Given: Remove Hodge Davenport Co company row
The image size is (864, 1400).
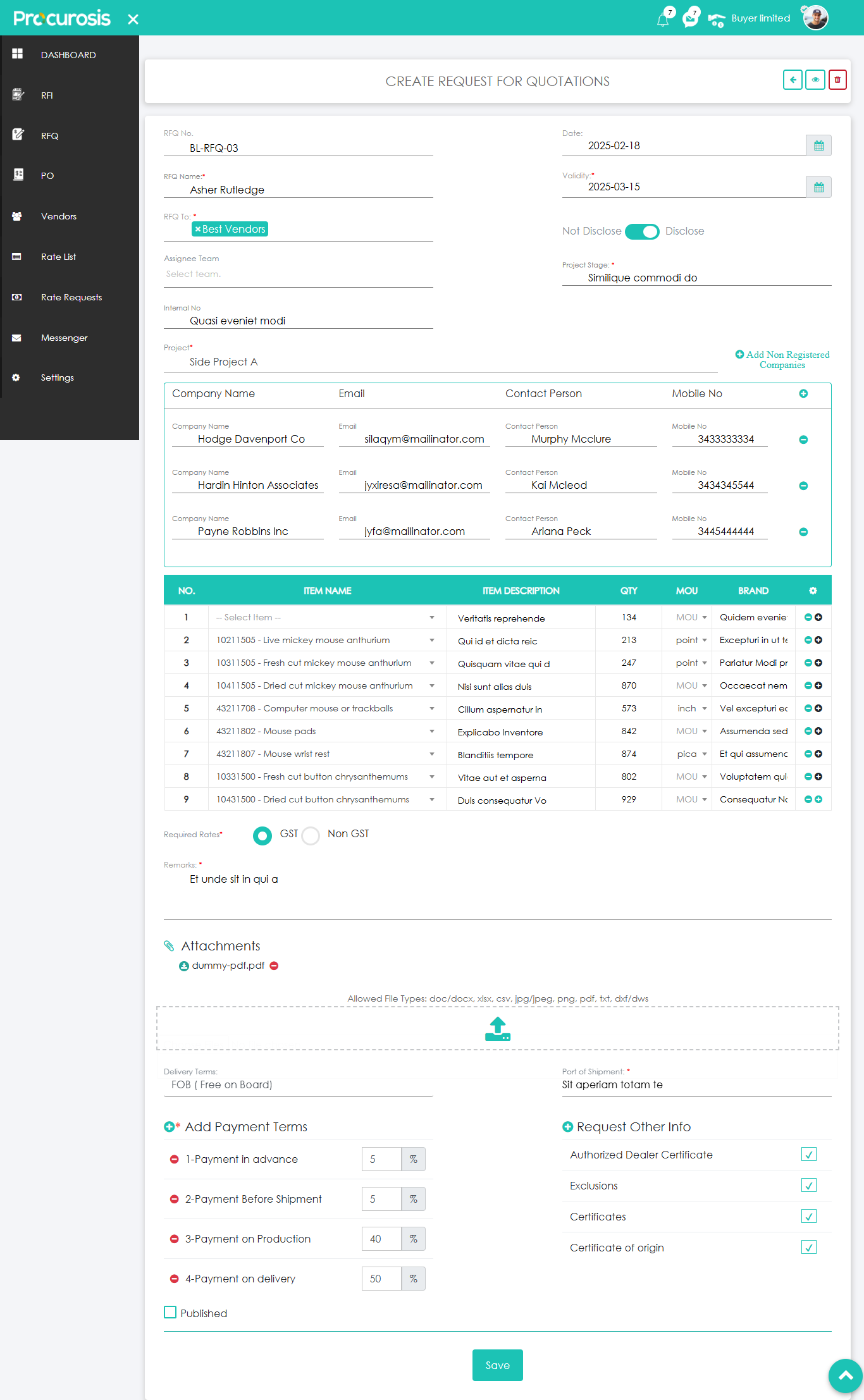Looking at the screenshot, I should click(x=803, y=439).
